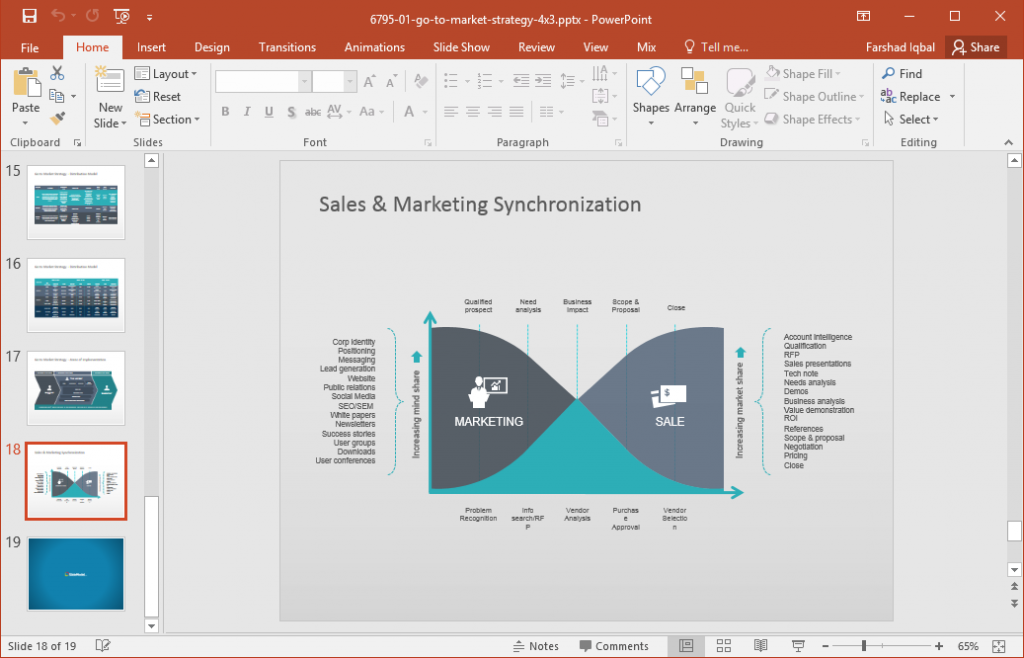Open the Format Painter tool

59,118
